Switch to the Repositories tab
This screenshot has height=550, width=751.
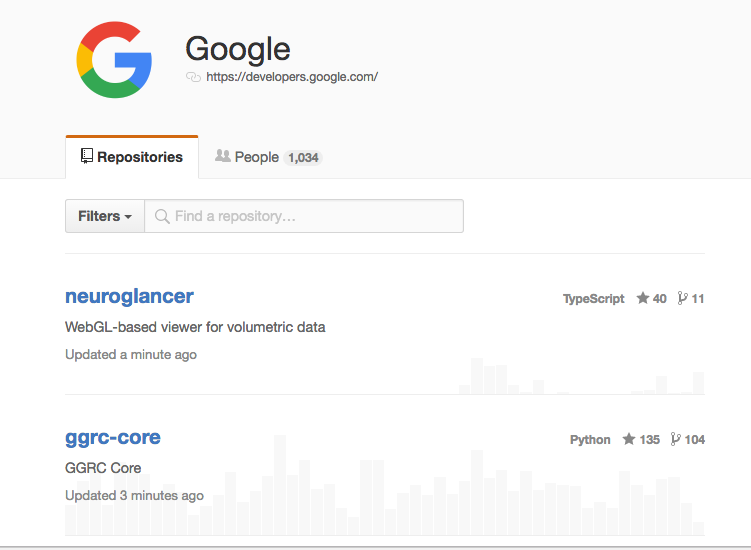(132, 157)
